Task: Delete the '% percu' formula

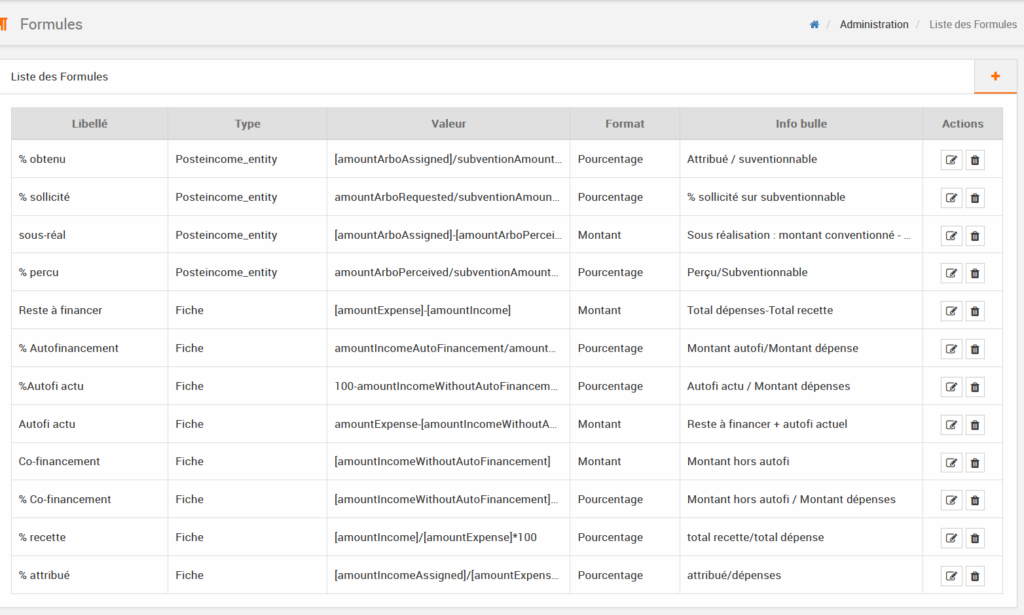Action: click(x=975, y=273)
